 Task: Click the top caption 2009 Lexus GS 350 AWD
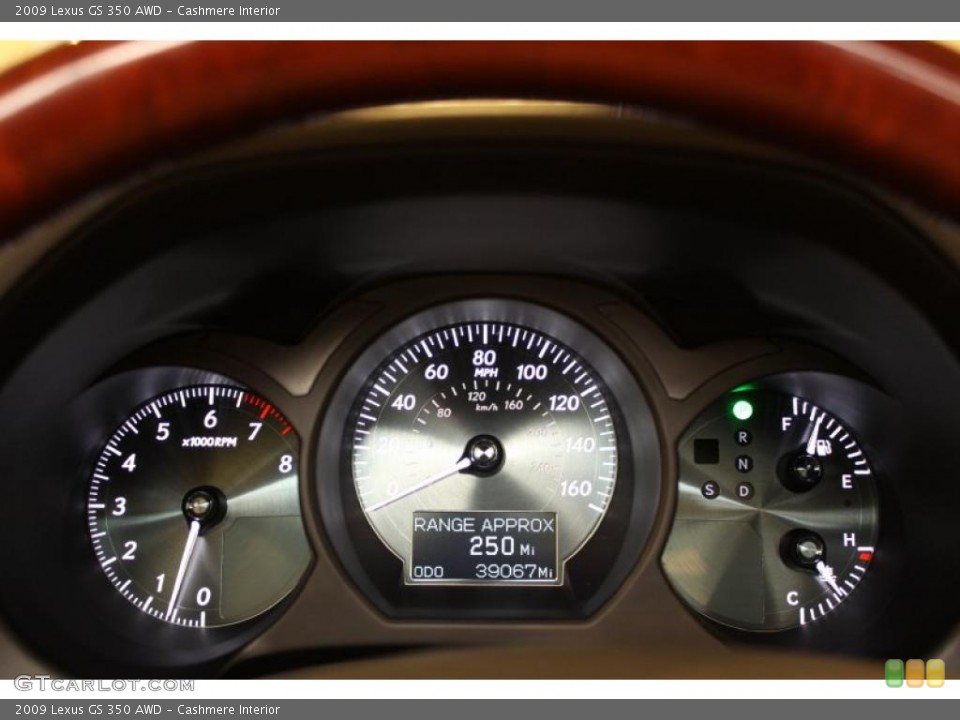point(88,10)
